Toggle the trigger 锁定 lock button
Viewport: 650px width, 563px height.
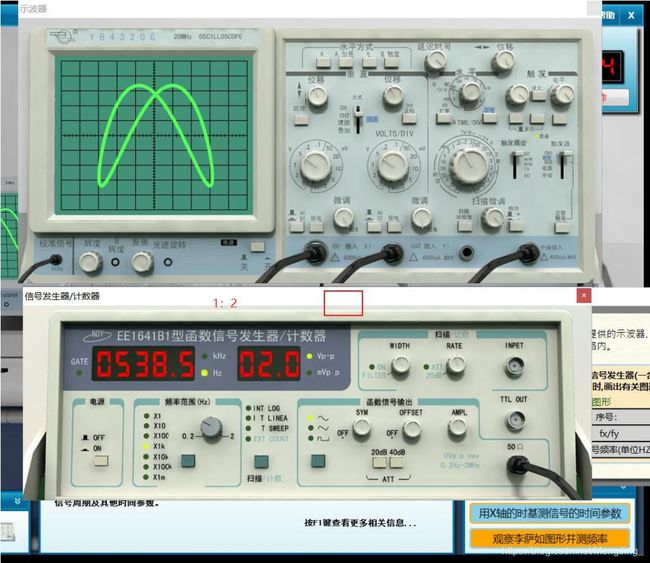coord(538,96)
